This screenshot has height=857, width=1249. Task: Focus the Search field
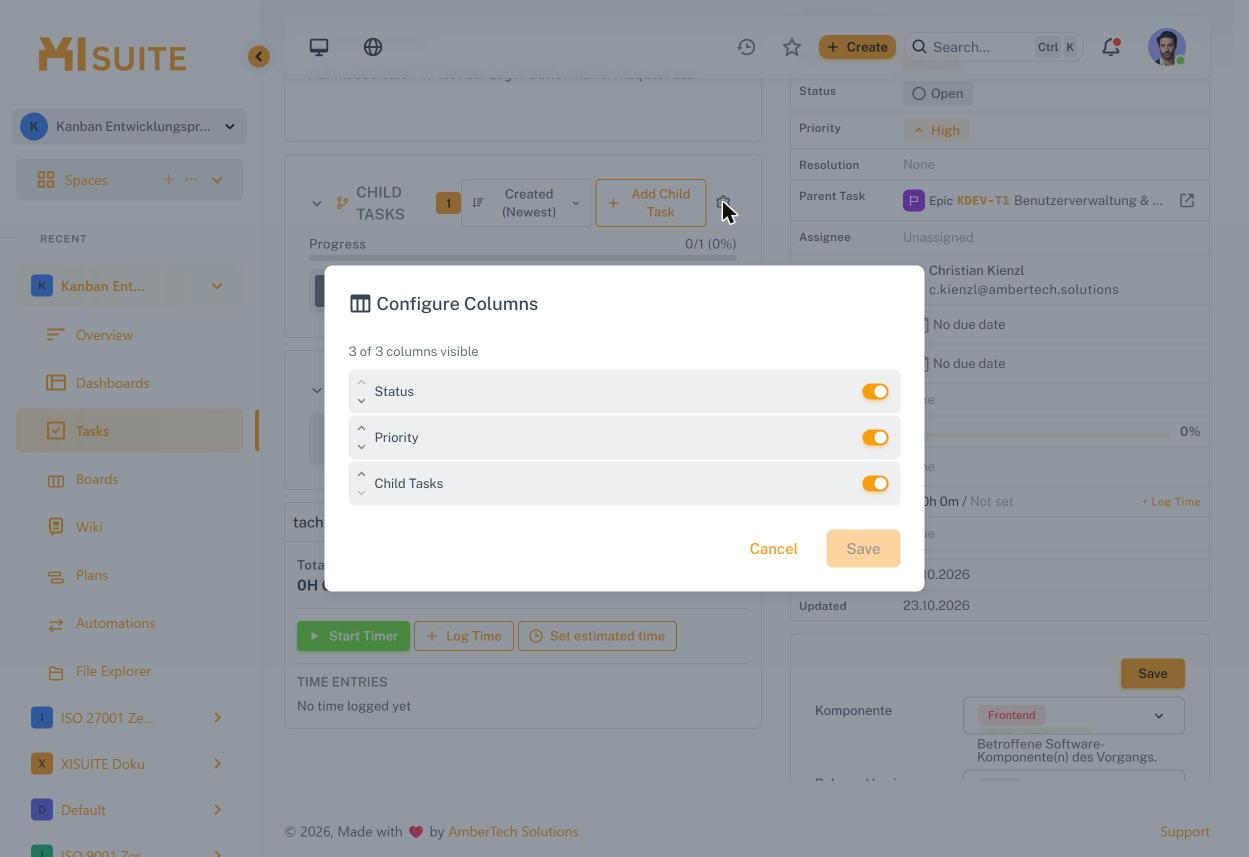tap(994, 47)
